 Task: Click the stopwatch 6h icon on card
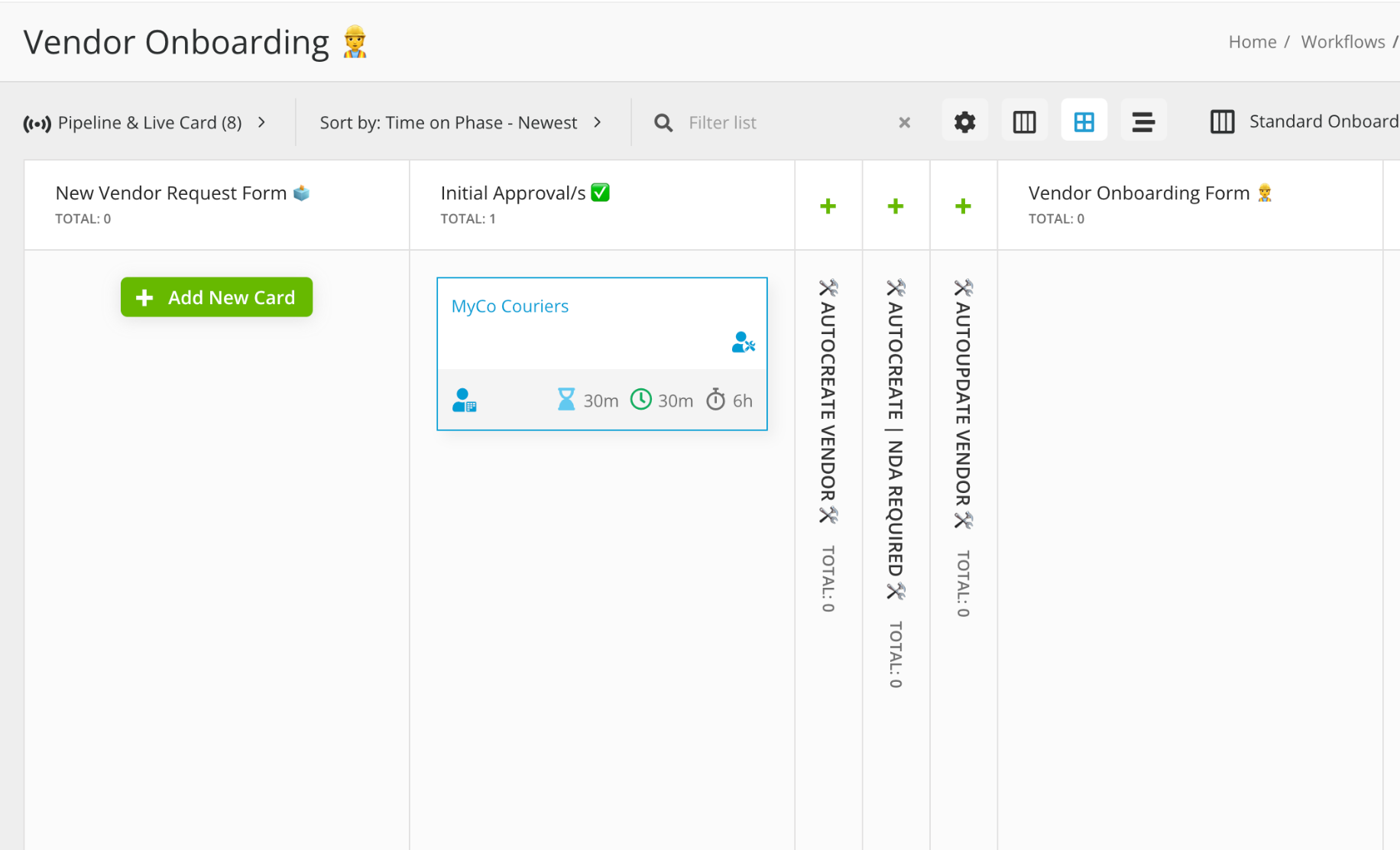[x=715, y=400]
